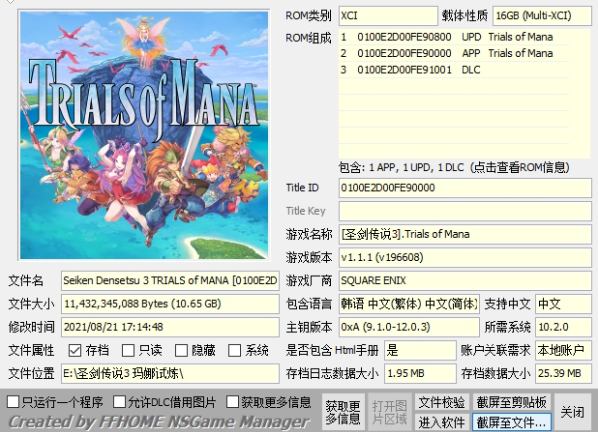Viewport: 598px width, 432px height.
Task: Select ROM row 2 APP Trials of Mana
Action: 454,53
